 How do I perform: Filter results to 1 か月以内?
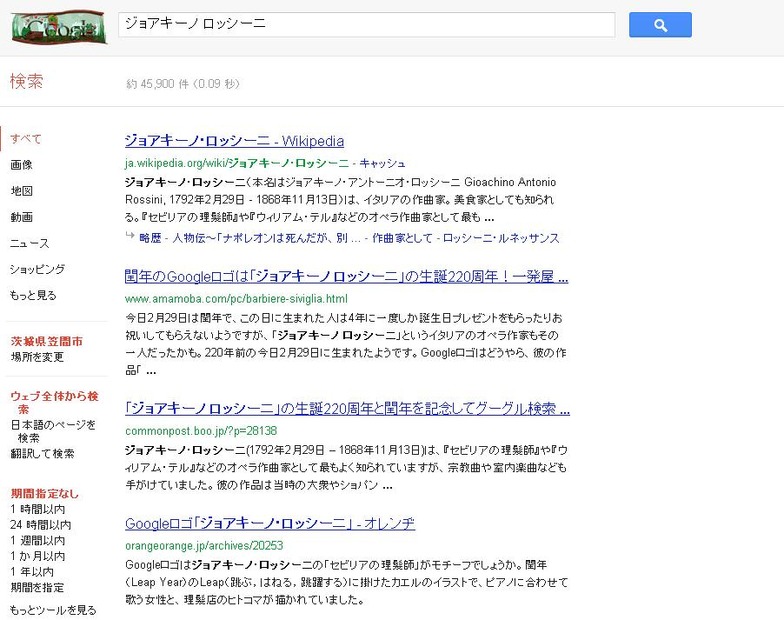(x=38, y=556)
